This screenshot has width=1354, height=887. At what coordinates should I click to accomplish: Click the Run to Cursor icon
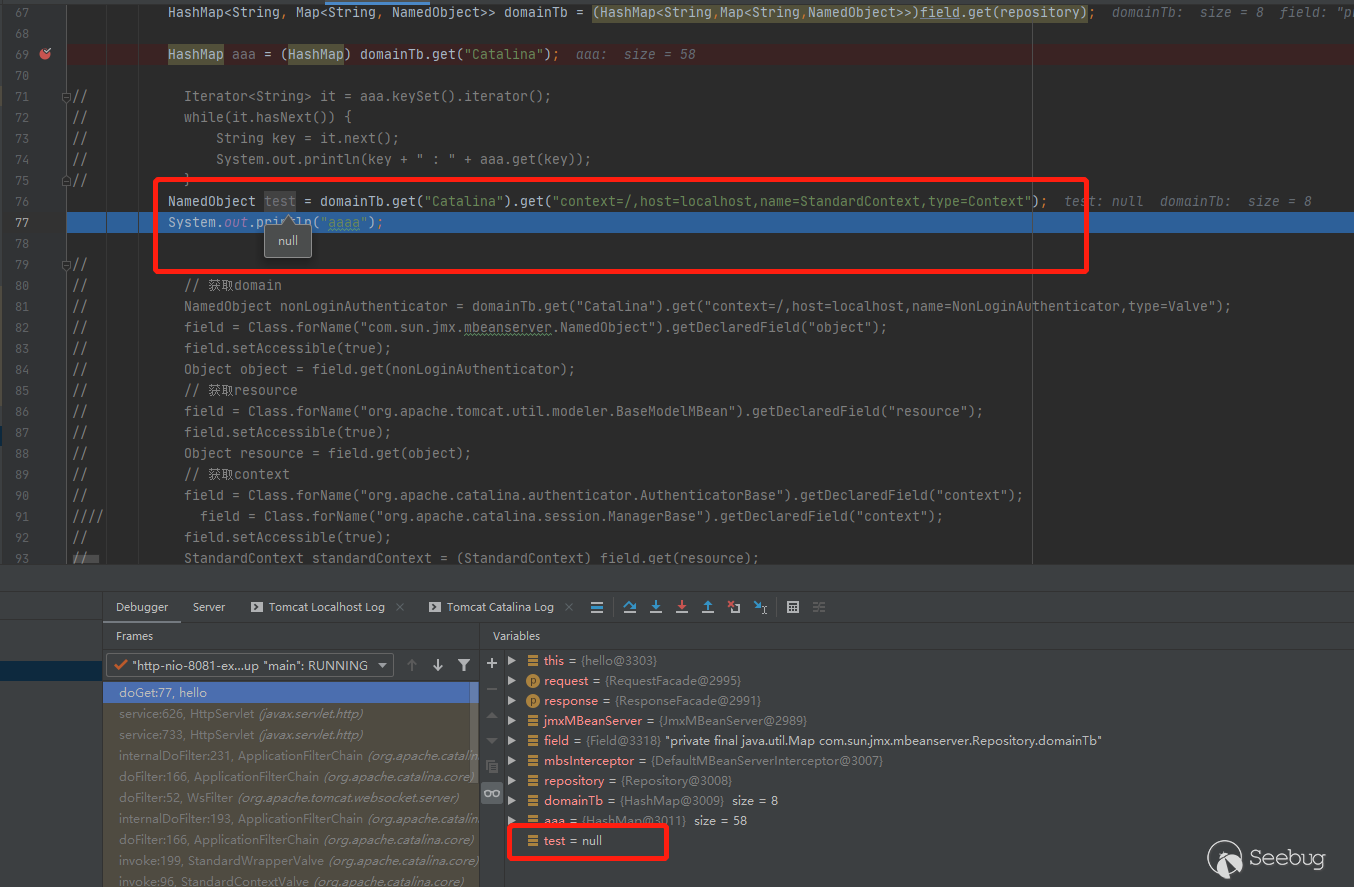point(760,607)
